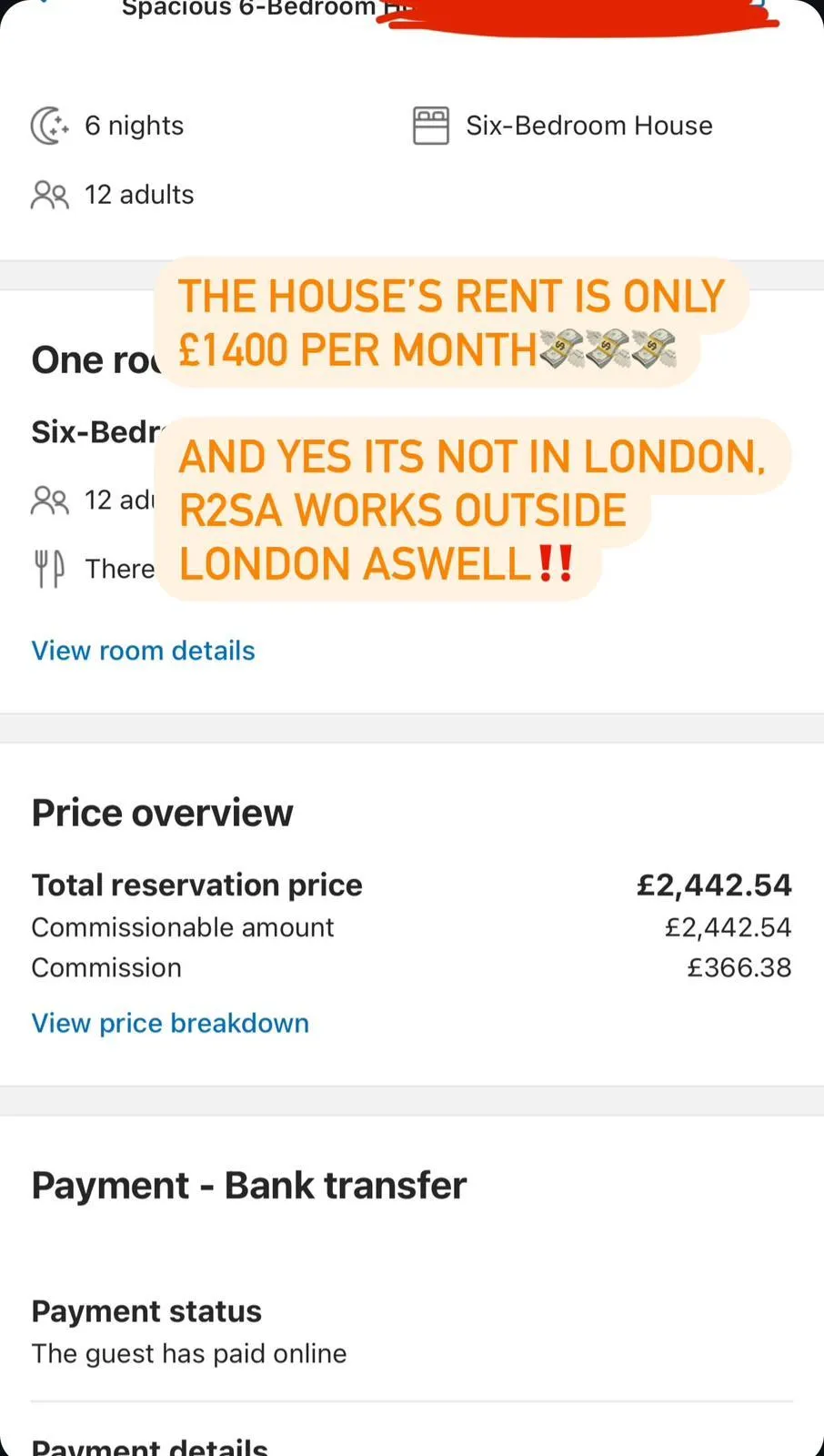This screenshot has height=1456, width=824.
Task: Tap the guests icon in the room section
Action: 49,500
